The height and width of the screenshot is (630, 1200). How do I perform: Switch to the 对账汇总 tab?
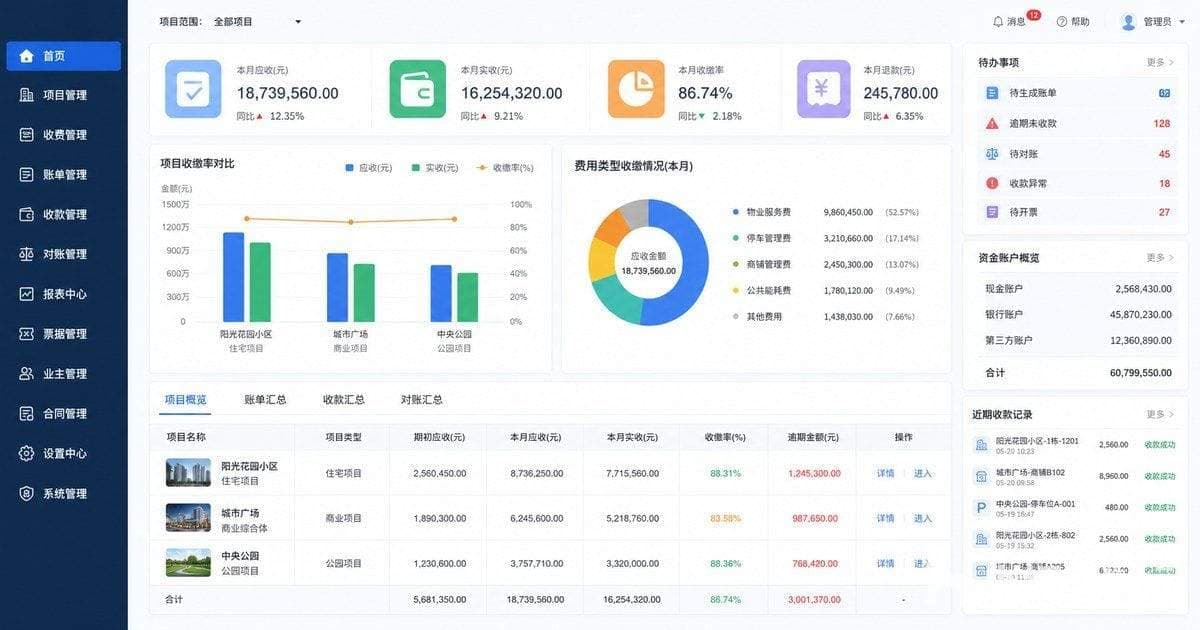[421, 399]
